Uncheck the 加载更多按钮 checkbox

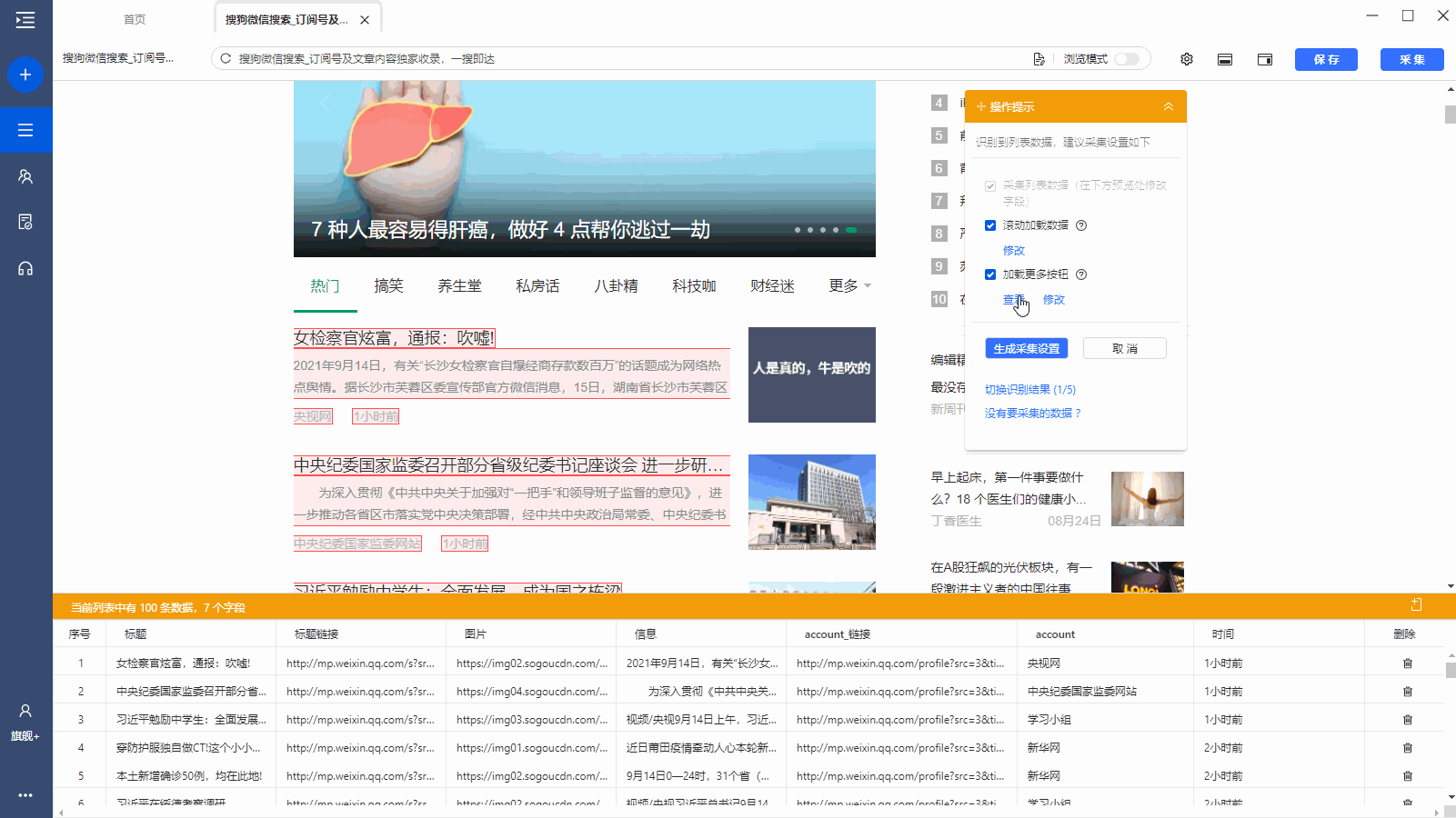[990, 274]
